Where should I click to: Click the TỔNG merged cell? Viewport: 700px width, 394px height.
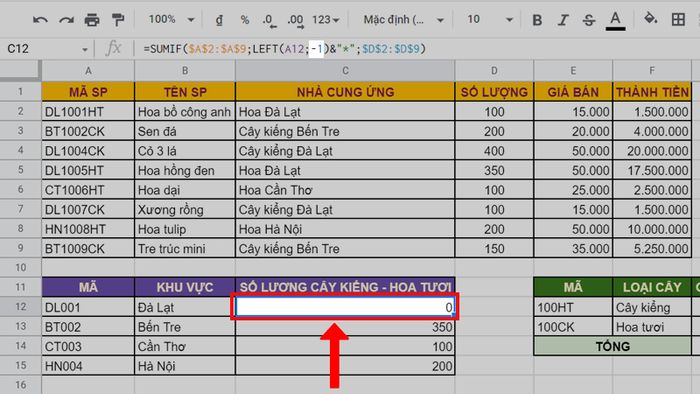coord(612,346)
